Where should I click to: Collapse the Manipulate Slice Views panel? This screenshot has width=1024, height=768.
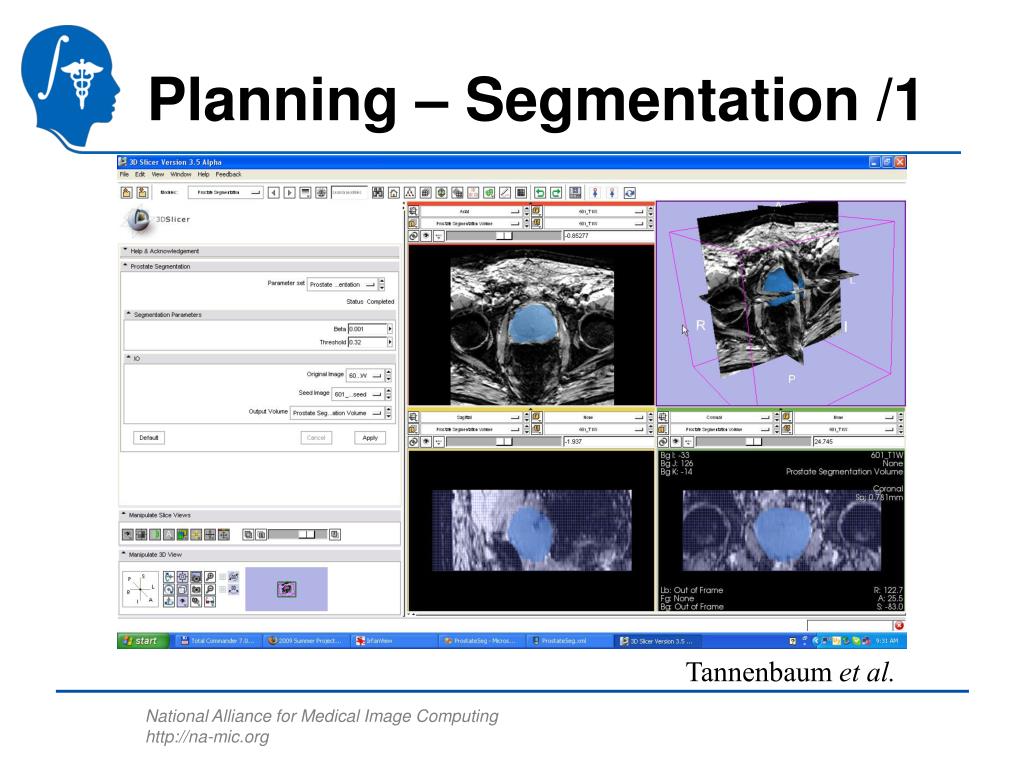pos(123,515)
